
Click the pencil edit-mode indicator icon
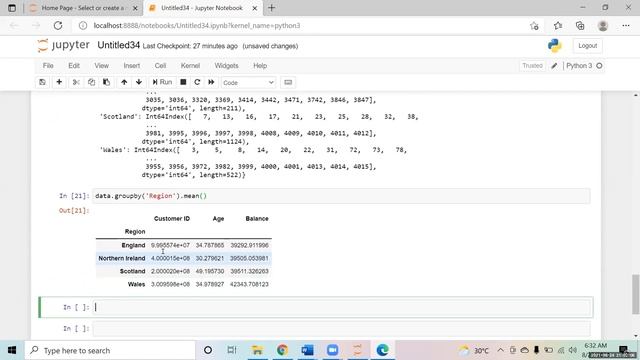pos(554,66)
